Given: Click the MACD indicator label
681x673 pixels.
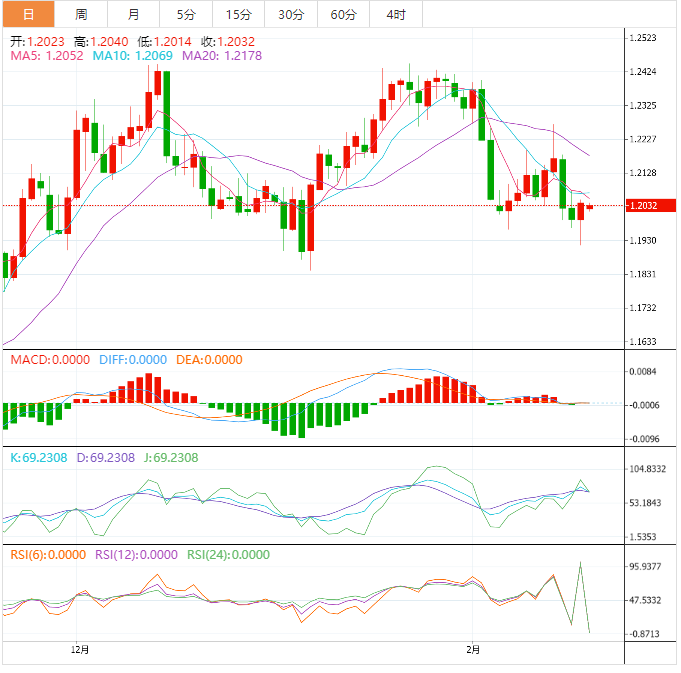Looking at the screenshot, I should (x=49, y=360).
